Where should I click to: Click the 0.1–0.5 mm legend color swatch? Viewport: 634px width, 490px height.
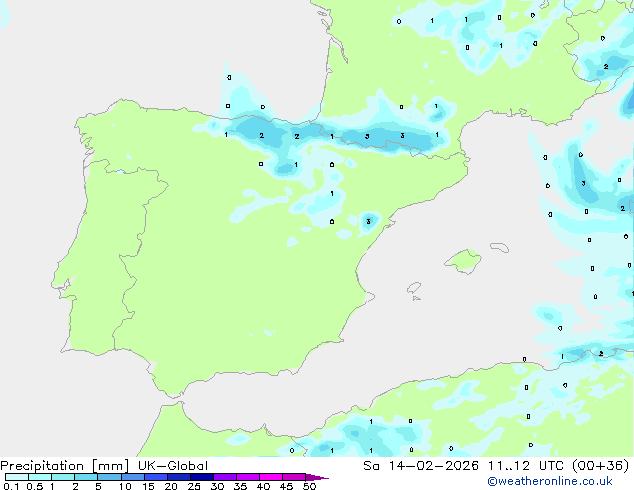click(17, 477)
